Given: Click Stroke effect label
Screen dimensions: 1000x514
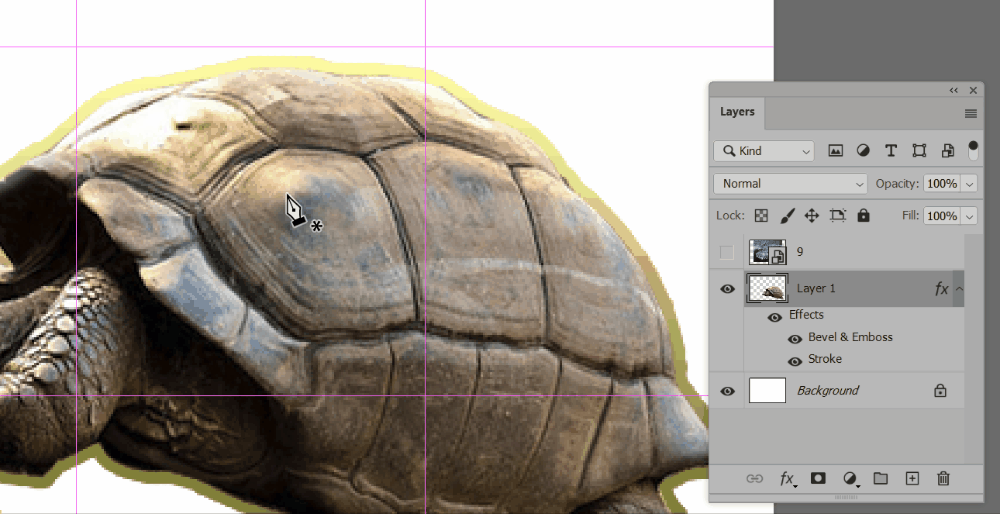Looking at the screenshot, I should [825, 359].
